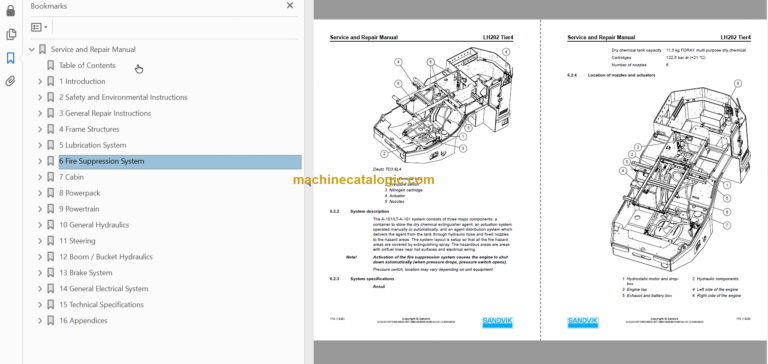Open the page thumbnails panel

10,34
